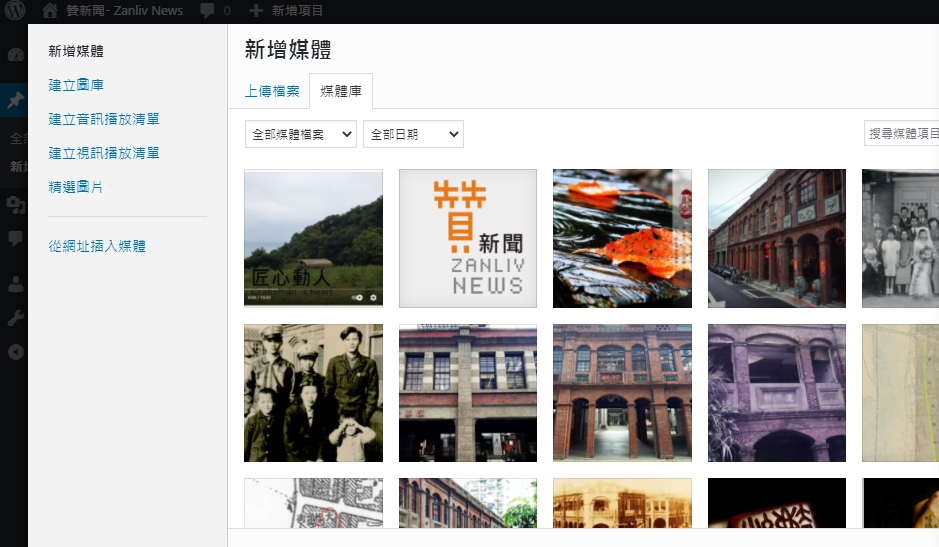Image resolution: width=939 pixels, height=547 pixels.
Task: Select the black-and-white street map thumbnail
Action: coord(313,503)
